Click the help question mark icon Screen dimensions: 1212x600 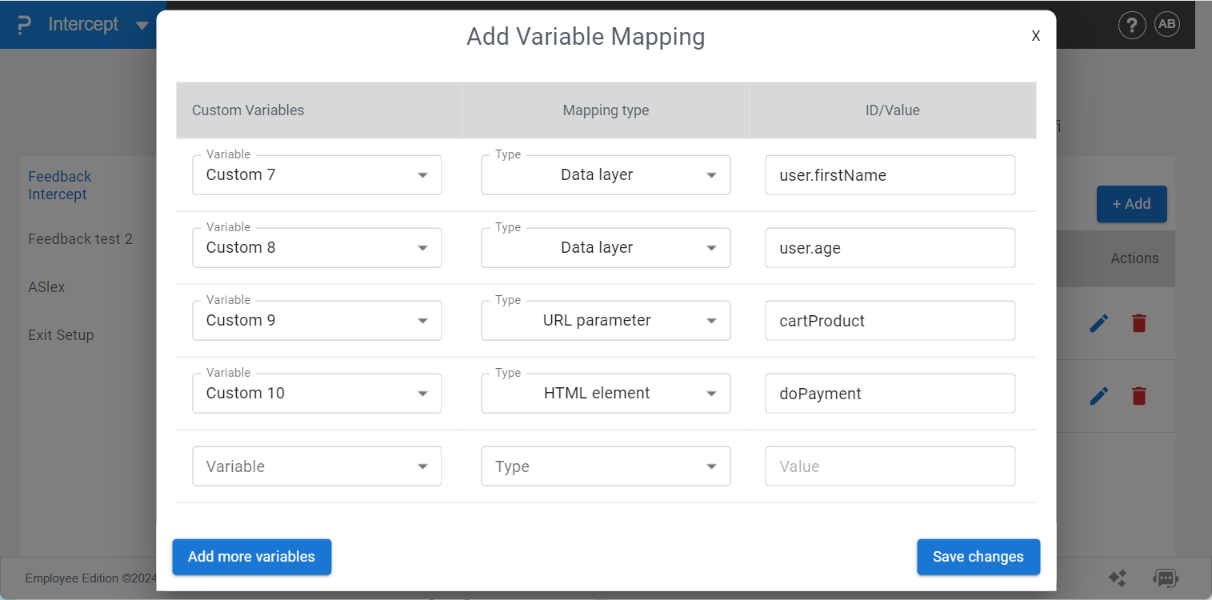[x=1131, y=25]
